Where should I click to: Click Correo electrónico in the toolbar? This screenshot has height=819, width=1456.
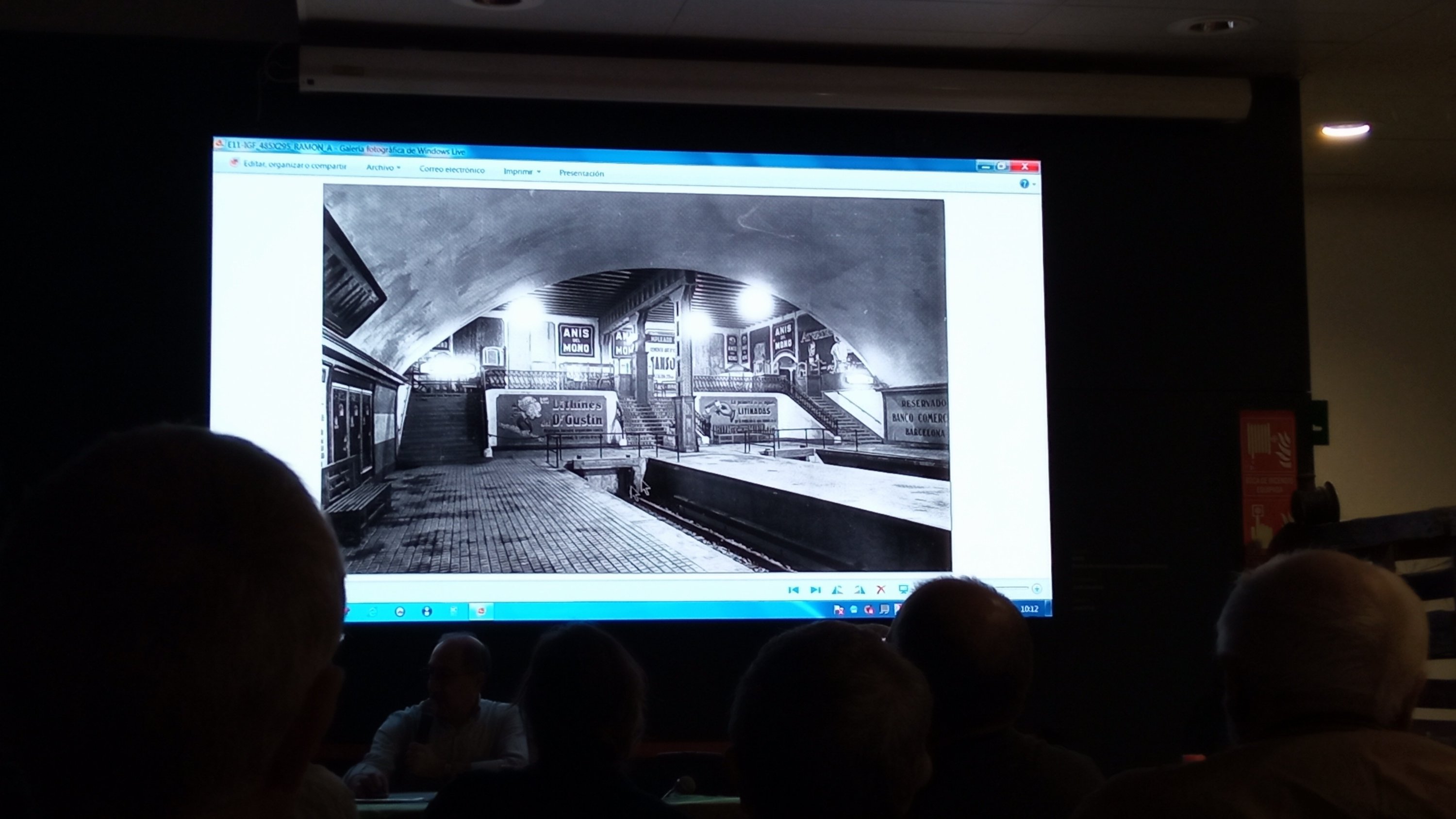pyautogui.click(x=452, y=169)
